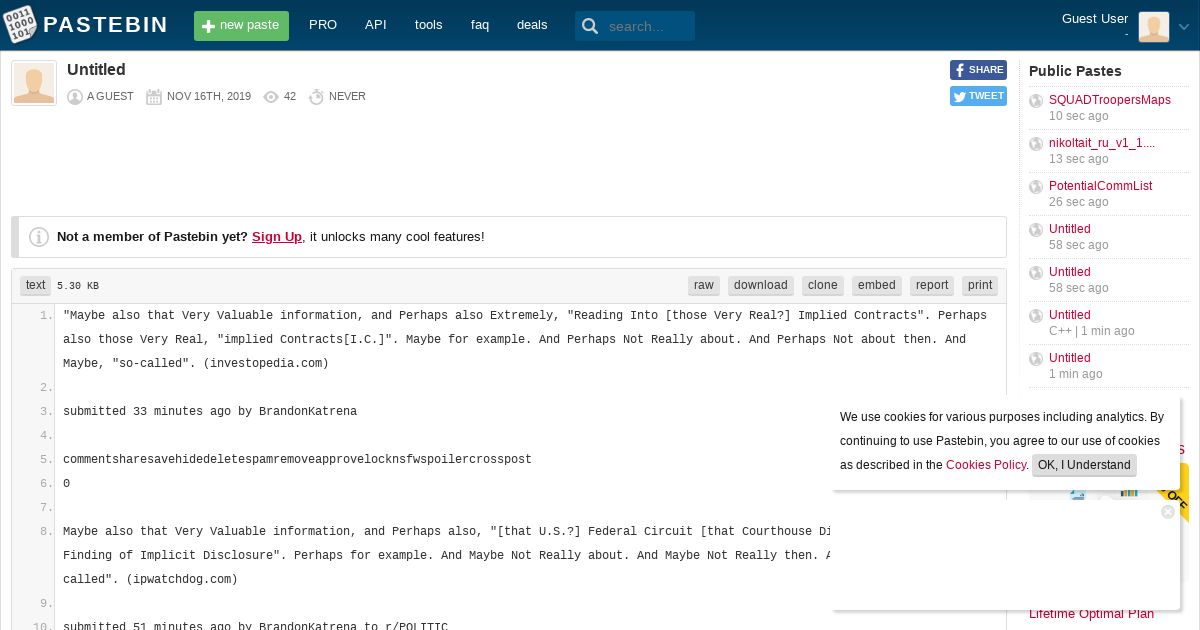The image size is (1200, 630).
Task: Open the tools menu item
Action: click(x=428, y=25)
